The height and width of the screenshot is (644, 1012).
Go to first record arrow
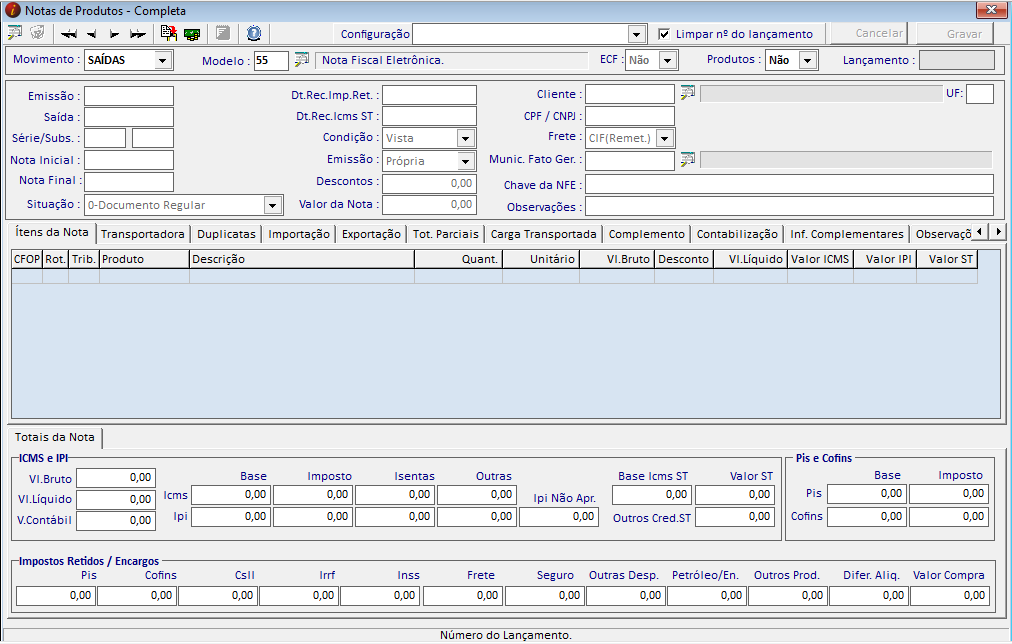point(68,34)
